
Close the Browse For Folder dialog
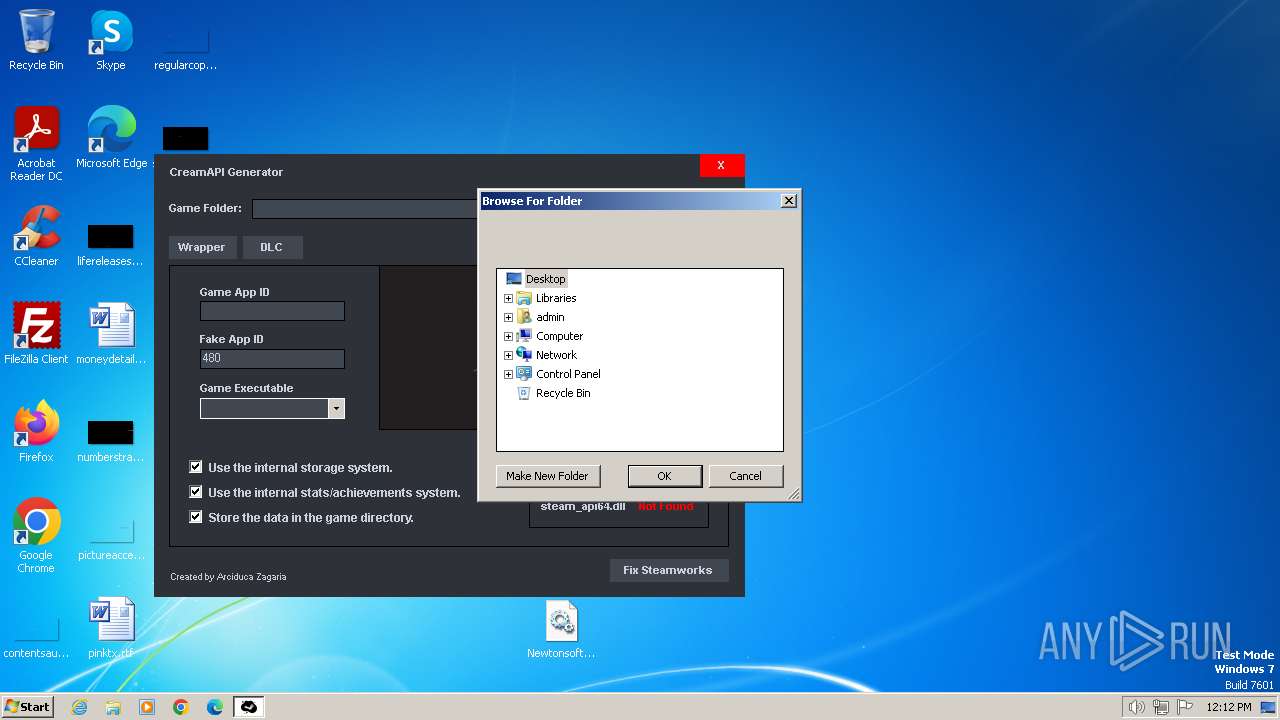pos(789,201)
